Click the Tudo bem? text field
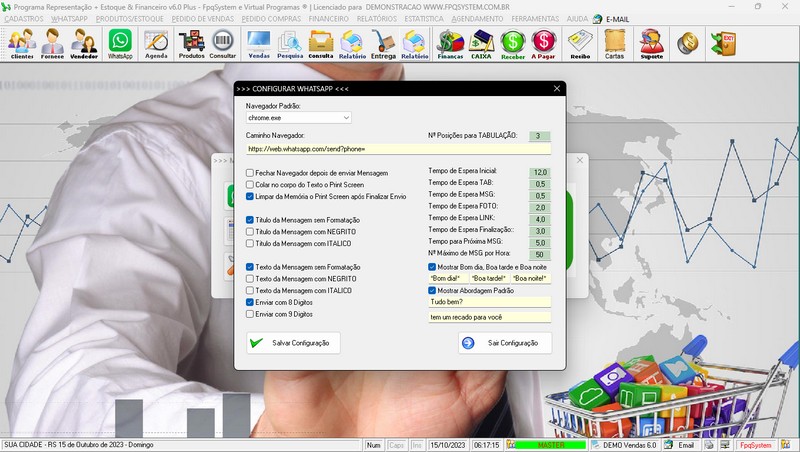Image resolution: width=800 pixels, height=452 pixels. click(490, 302)
